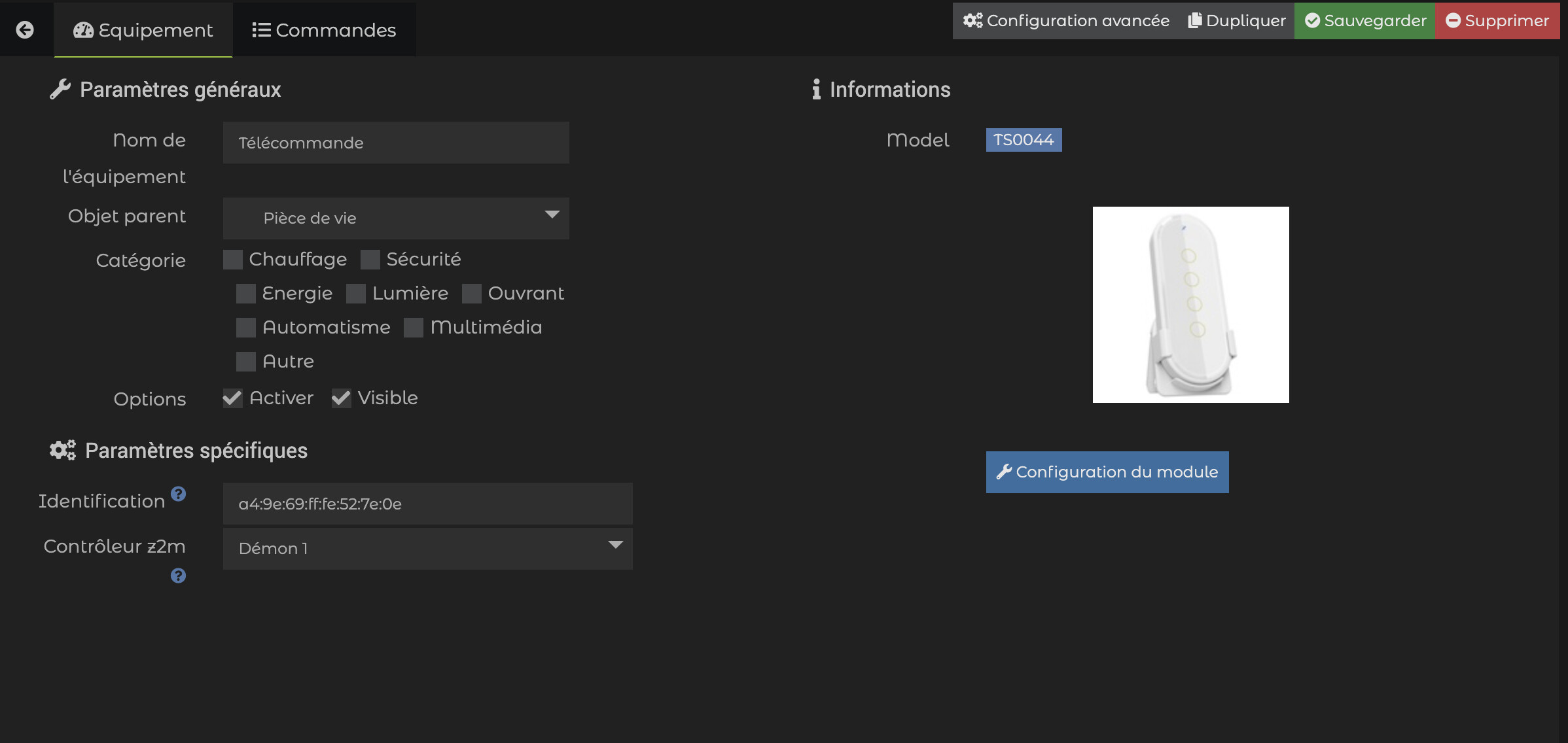
Task: Click the remote control product image
Action: click(x=1190, y=305)
